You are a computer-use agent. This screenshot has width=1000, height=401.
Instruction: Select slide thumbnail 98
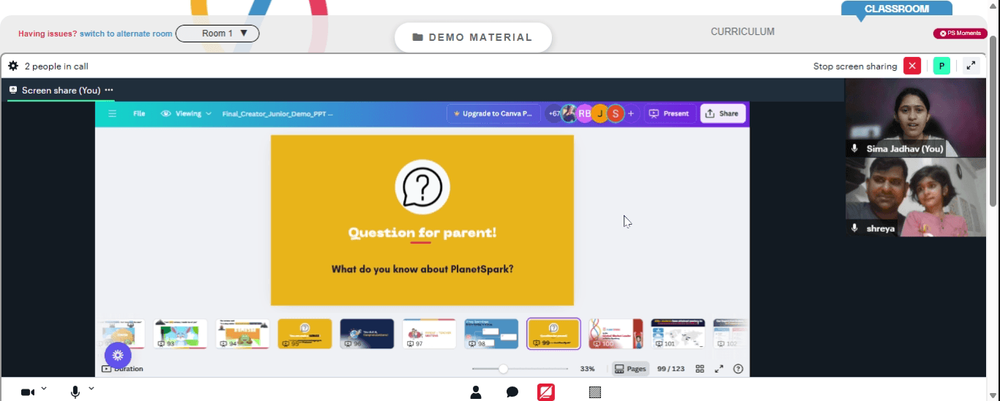pos(491,334)
